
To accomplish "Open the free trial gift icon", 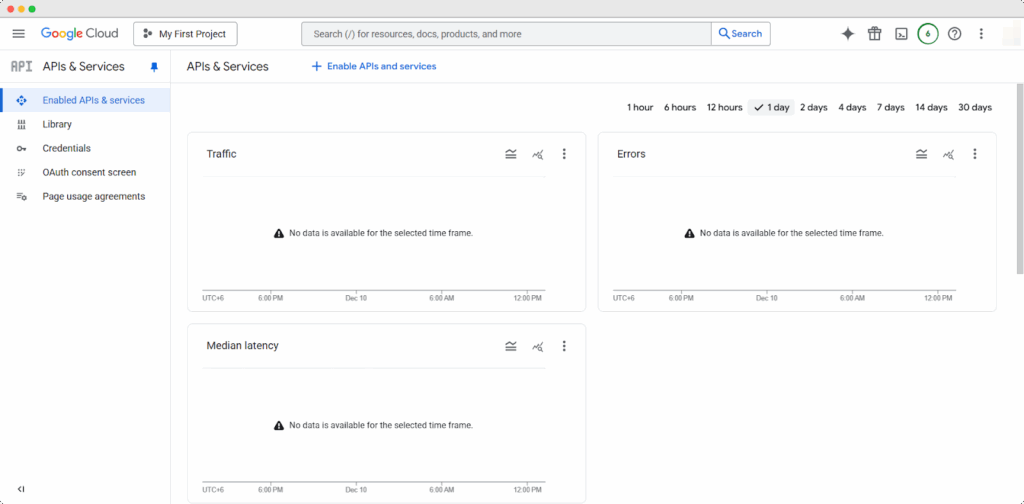I will pyautogui.click(x=874, y=34).
